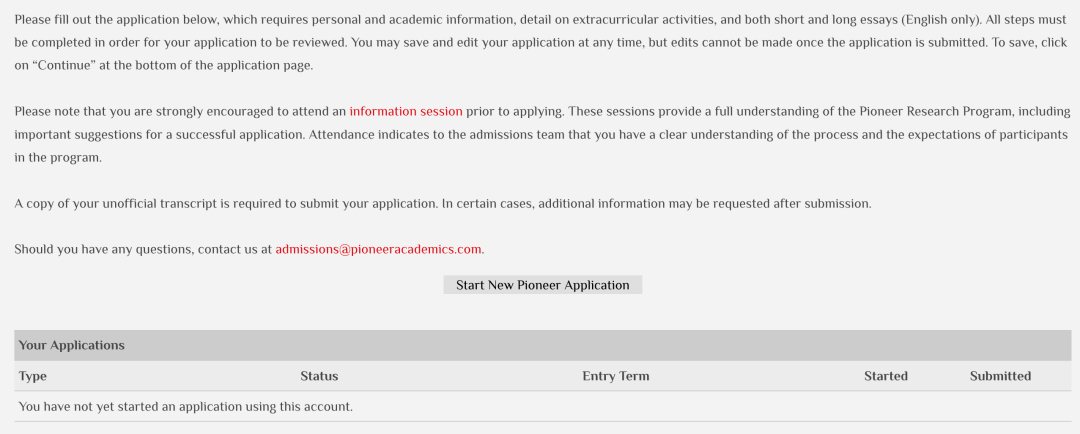
Task: Click the 'You have not yet started an application' row
Action: pyautogui.click(x=543, y=406)
